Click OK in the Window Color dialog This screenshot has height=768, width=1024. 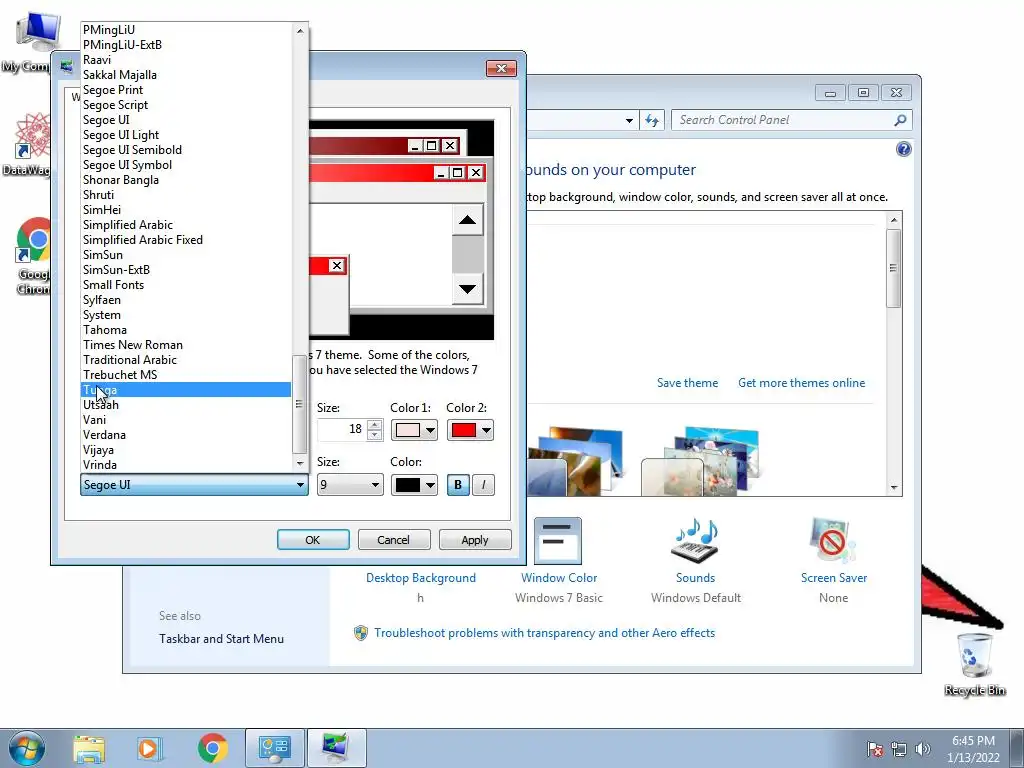pos(313,540)
